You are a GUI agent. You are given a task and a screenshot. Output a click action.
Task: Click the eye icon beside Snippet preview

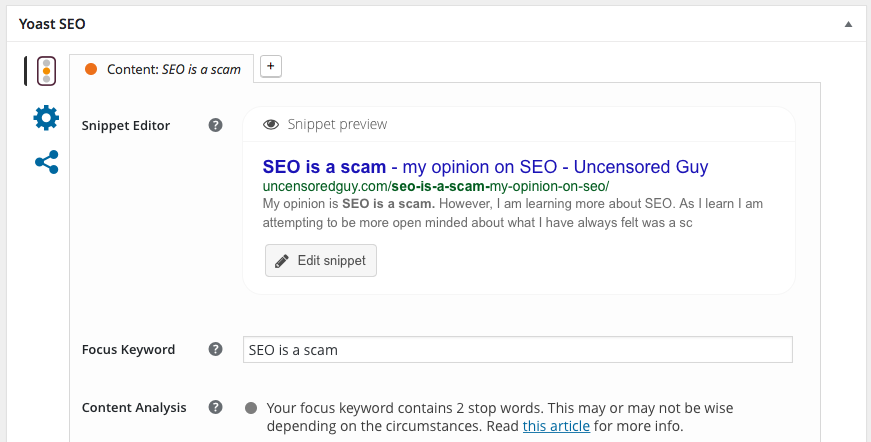coord(271,124)
